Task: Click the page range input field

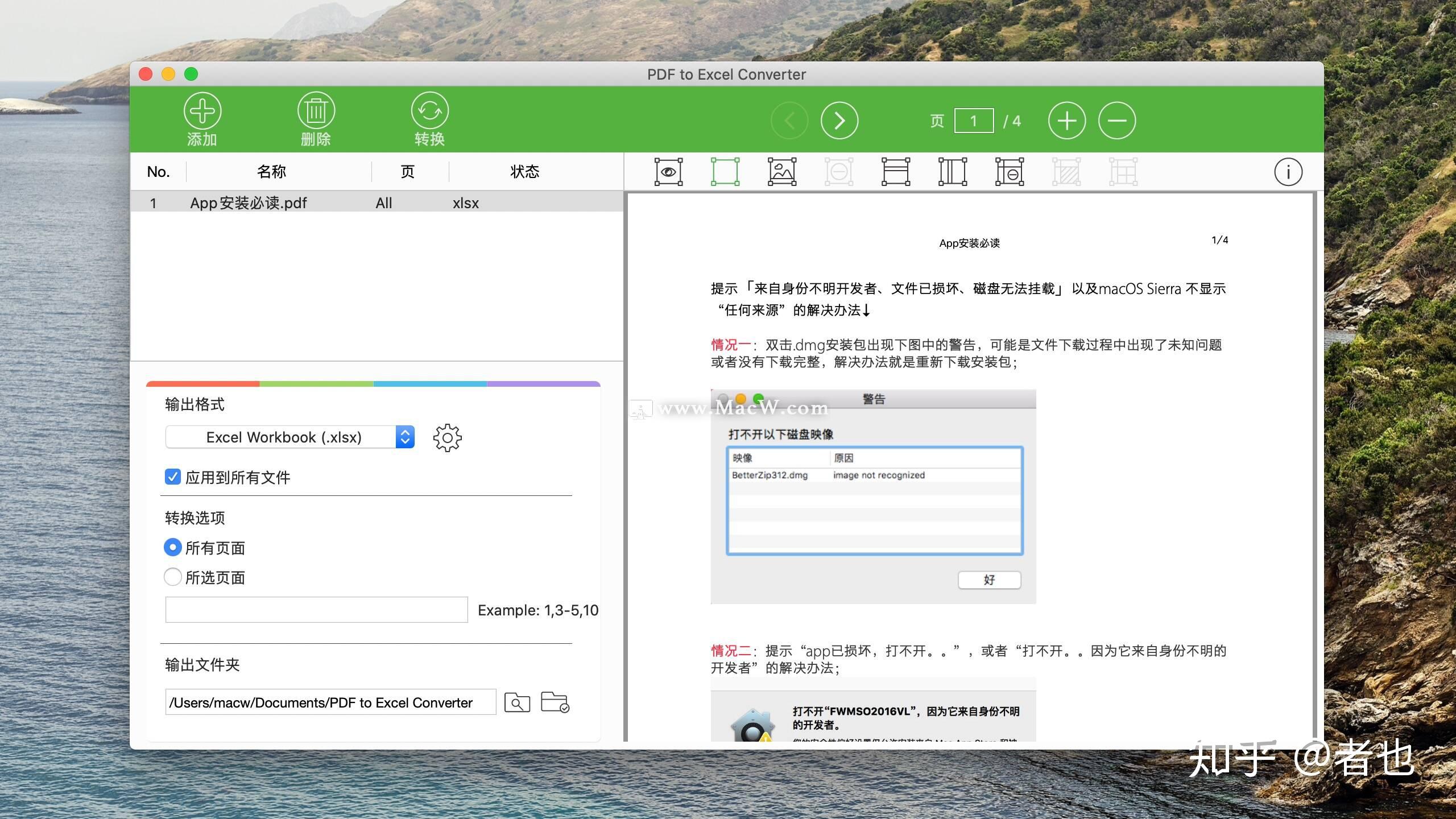Action: tap(317, 610)
